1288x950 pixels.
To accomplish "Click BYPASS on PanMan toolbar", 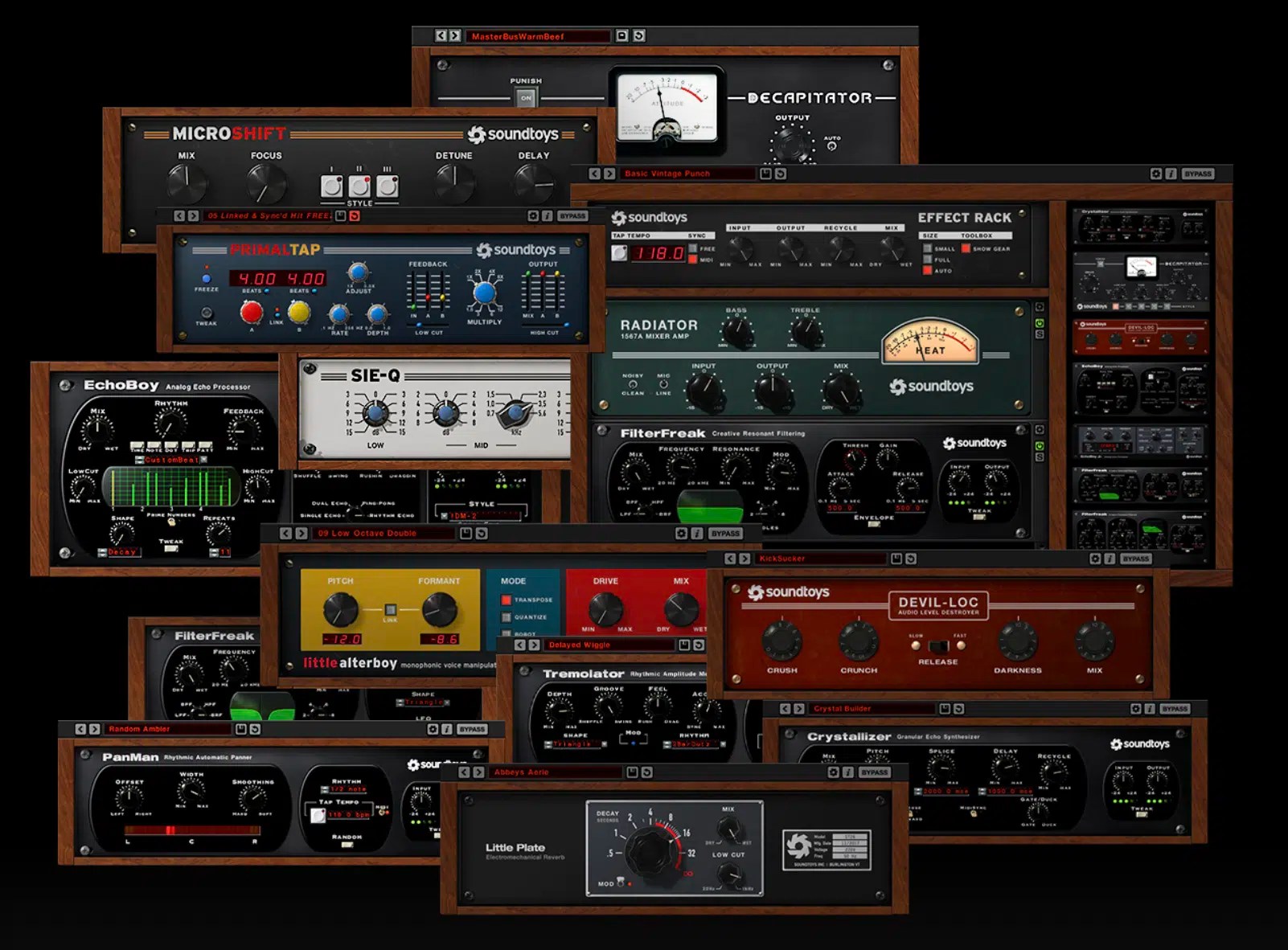I will coord(472,729).
